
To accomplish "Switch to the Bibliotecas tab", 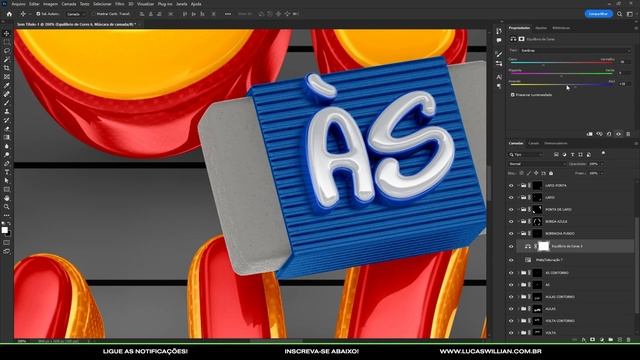I will click(x=561, y=28).
